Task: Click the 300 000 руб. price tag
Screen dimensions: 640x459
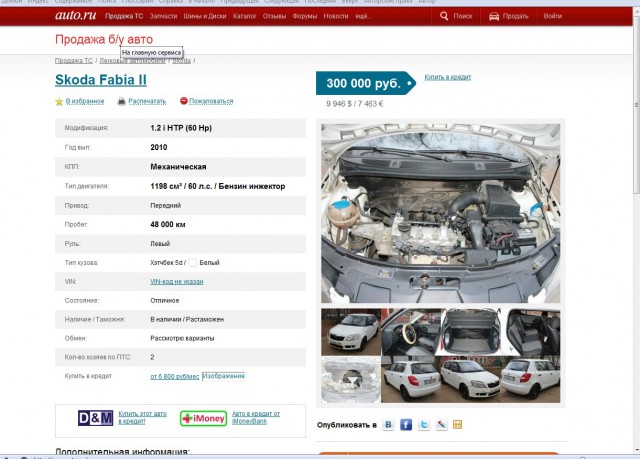Action: pos(366,83)
